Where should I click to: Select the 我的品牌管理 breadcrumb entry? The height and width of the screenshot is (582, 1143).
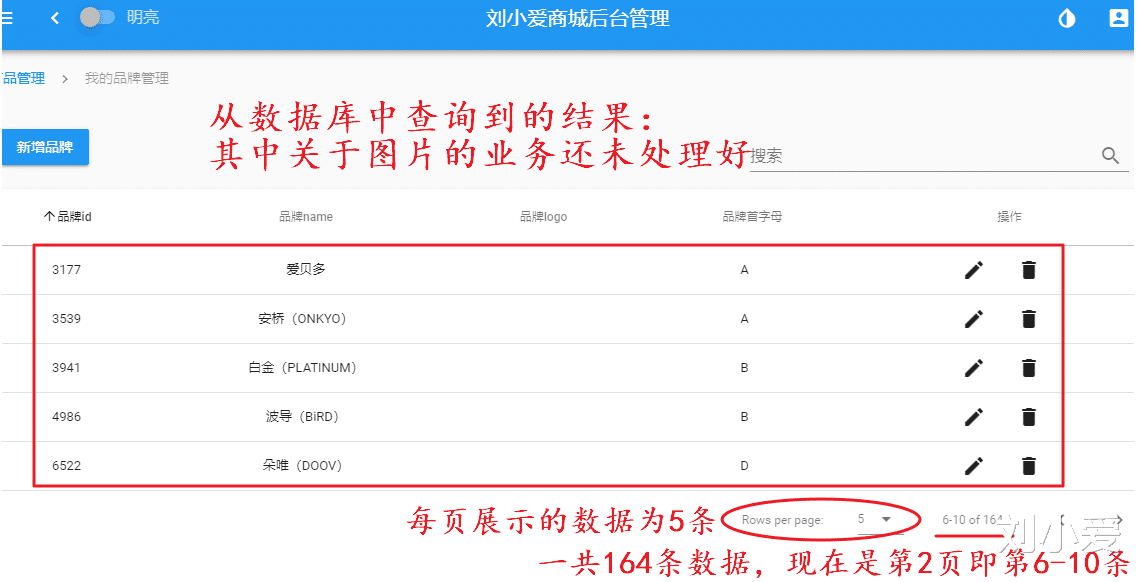point(125,77)
